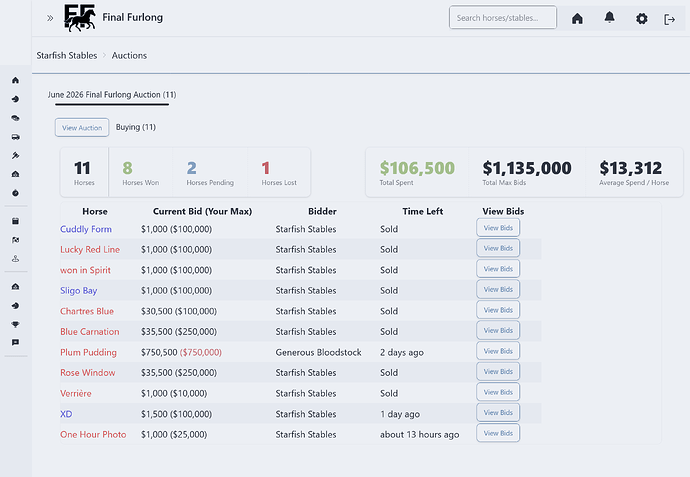Open the chat message sidebar icon
The image size is (690, 477).
15,342
